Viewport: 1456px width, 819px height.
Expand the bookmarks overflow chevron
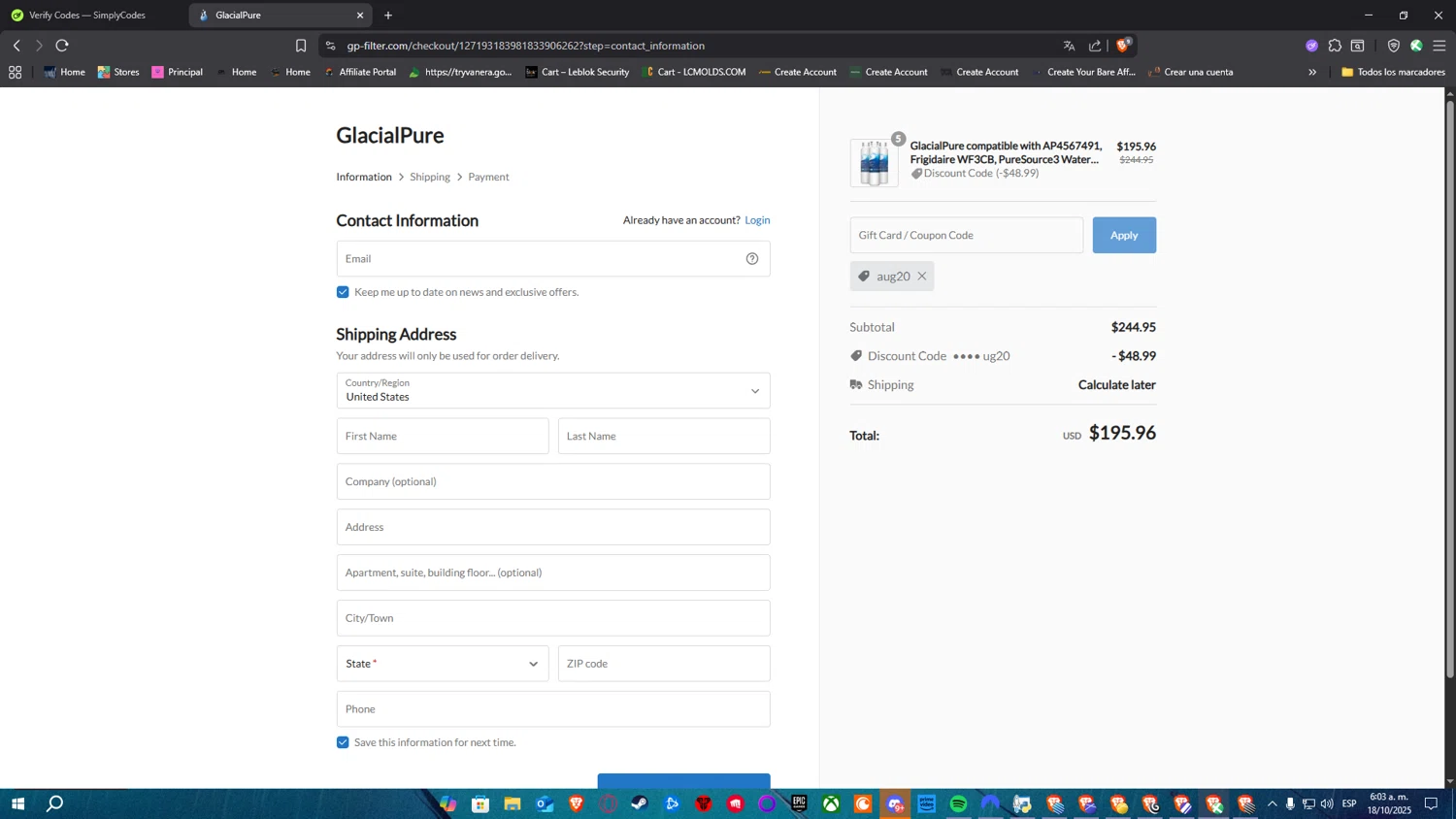click(x=1312, y=72)
